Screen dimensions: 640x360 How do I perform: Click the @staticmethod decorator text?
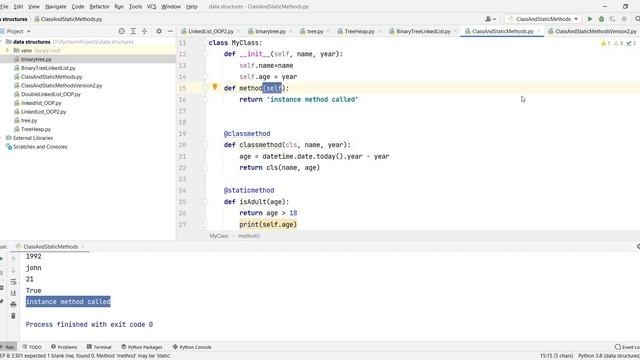pos(249,190)
